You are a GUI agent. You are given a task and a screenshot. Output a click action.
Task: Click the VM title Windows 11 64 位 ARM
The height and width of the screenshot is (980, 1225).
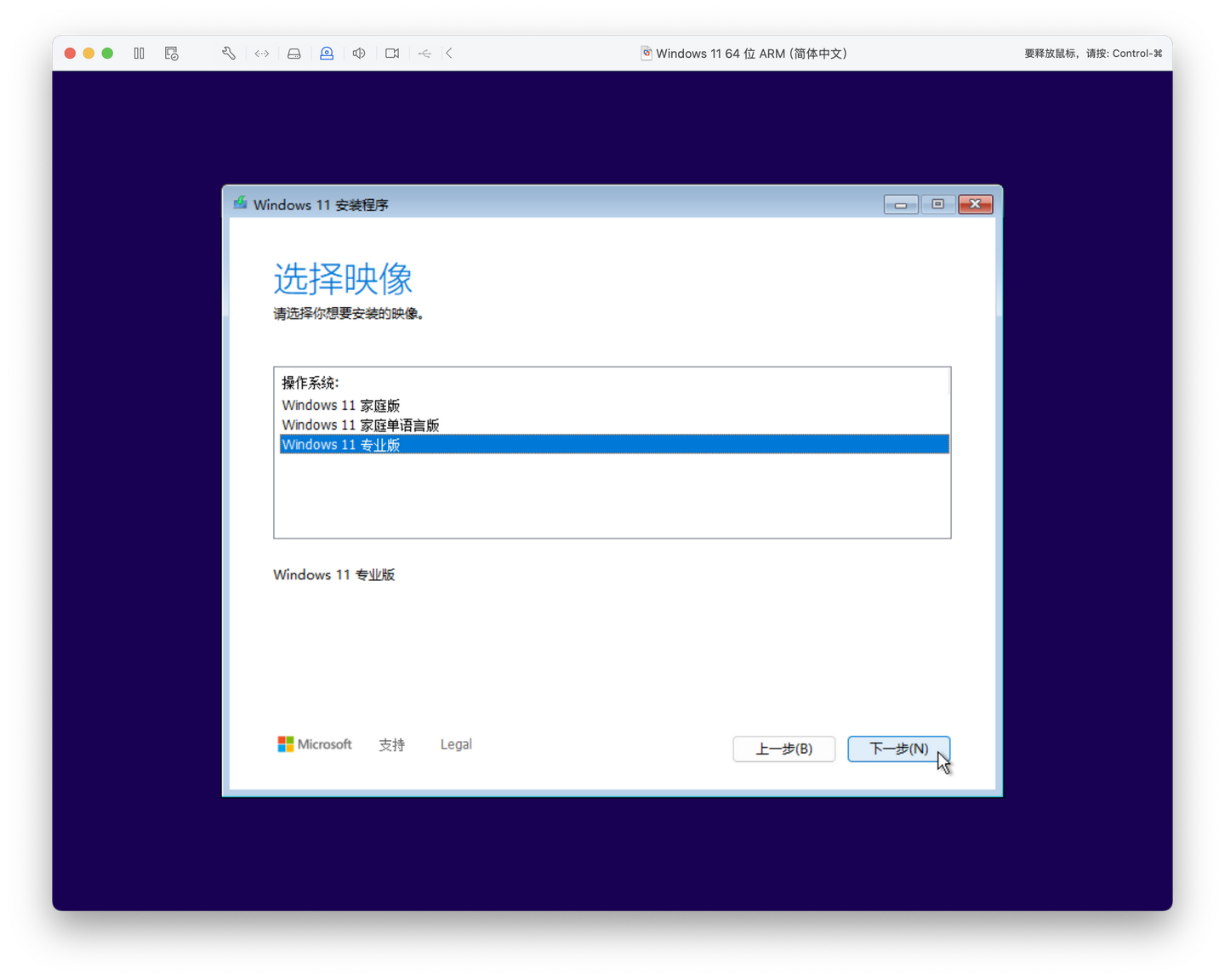point(751,54)
